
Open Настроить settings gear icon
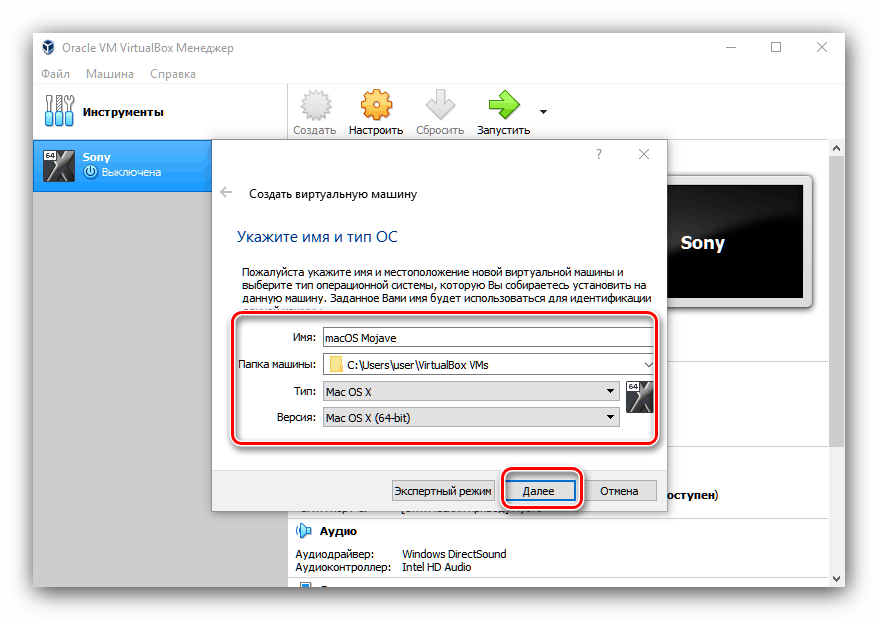[376, 105]
